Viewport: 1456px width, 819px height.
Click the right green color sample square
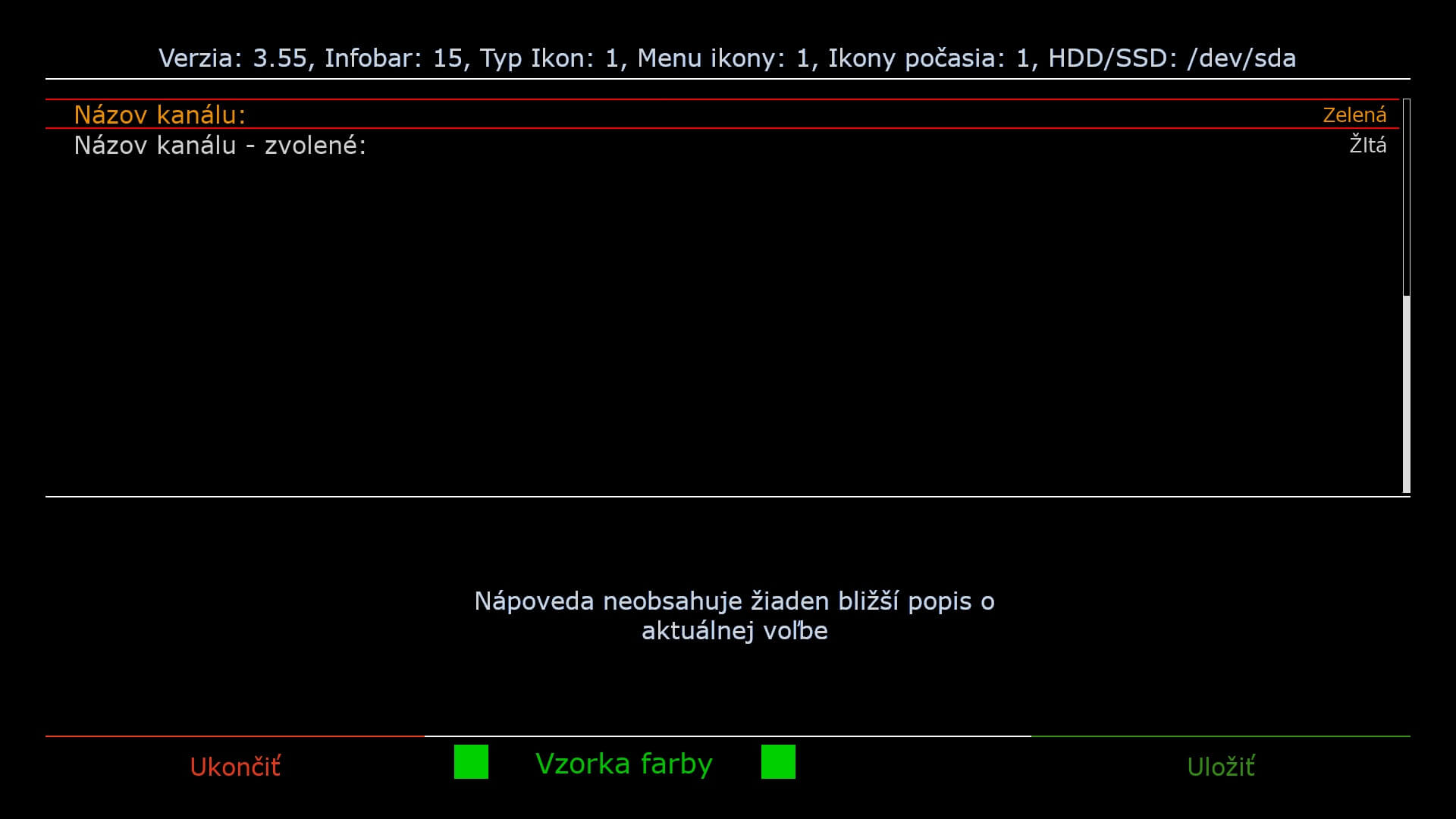778,761
